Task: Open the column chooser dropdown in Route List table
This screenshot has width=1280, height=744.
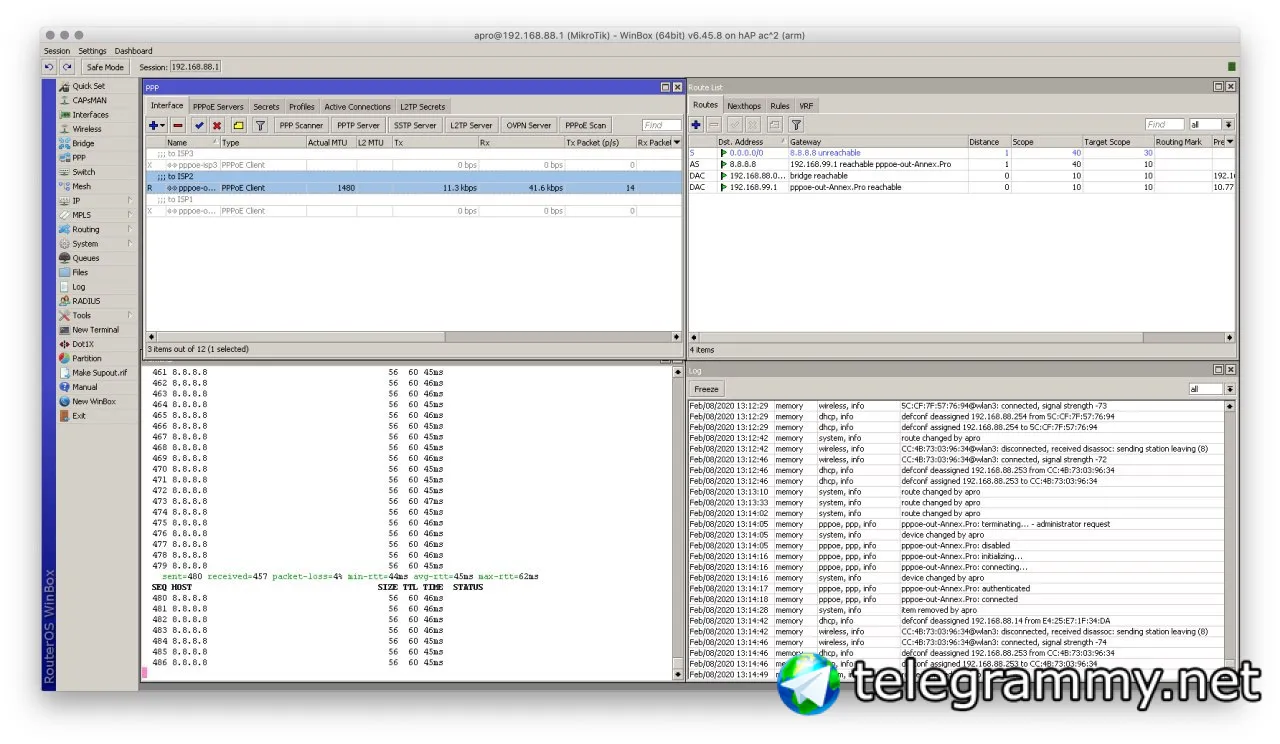Action: click(x=1230, y=142)
